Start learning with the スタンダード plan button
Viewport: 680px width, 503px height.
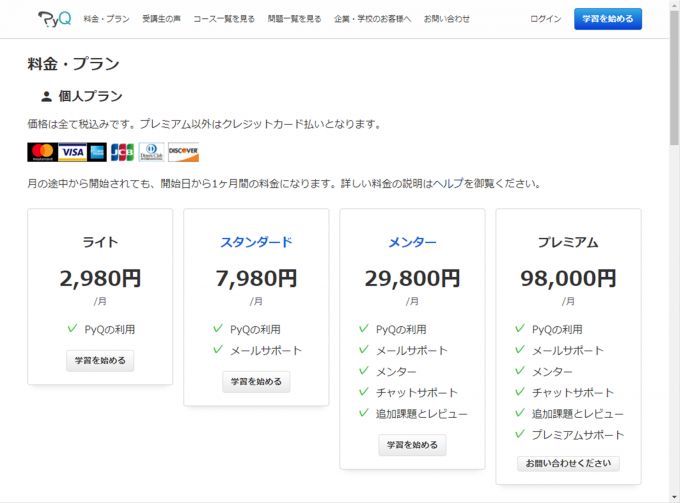coord(256,382)
